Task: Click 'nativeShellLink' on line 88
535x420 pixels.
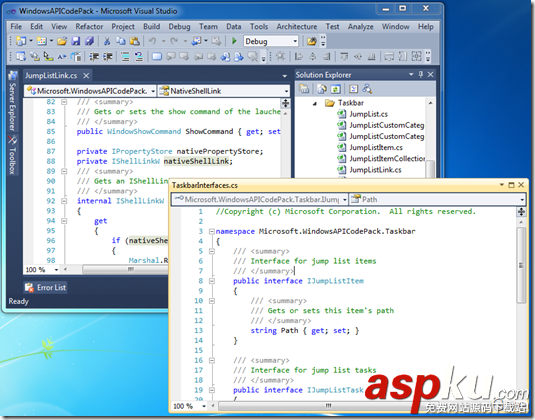Action: (x=197, y=161)
